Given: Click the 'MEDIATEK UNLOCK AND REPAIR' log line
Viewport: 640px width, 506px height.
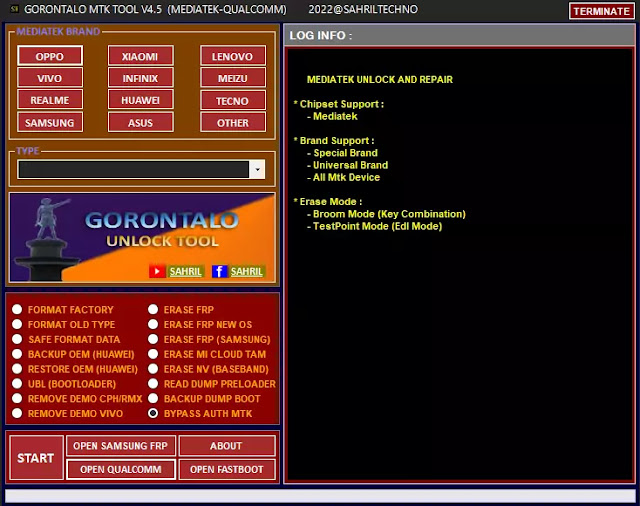Looking at the screenshot, I should pos(380,80).
